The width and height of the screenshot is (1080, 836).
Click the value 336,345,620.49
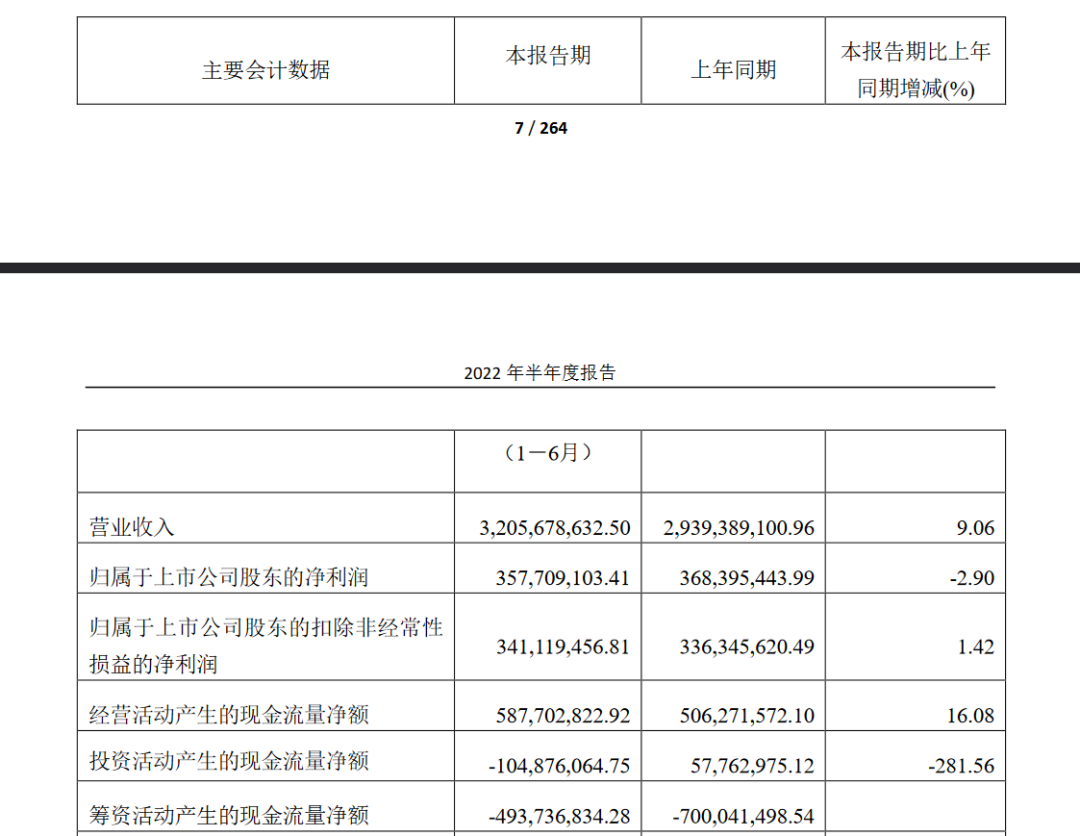point(747,647)
